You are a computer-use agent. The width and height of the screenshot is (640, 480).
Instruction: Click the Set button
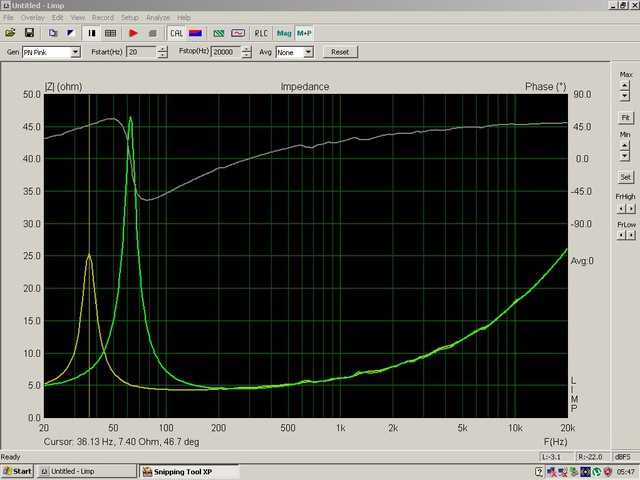tap(625, 177)
